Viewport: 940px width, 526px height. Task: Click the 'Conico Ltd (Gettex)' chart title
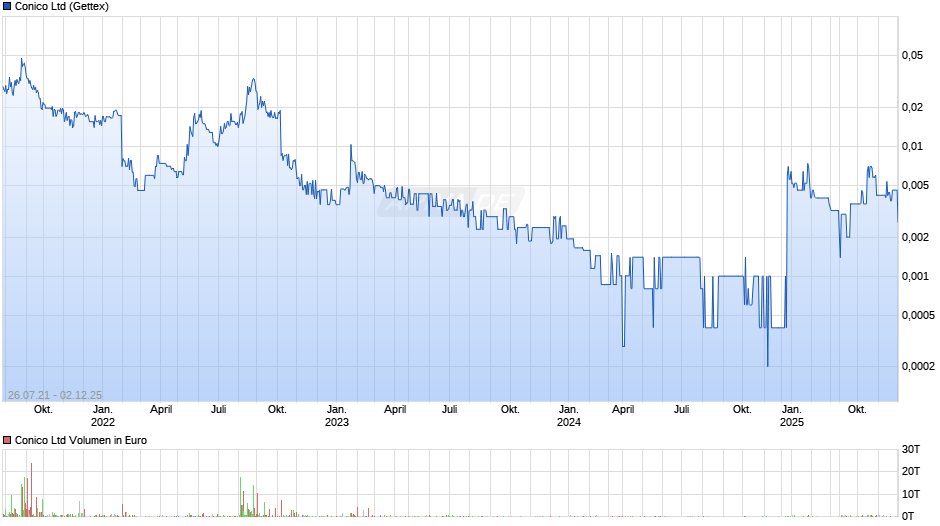point(62,7)
